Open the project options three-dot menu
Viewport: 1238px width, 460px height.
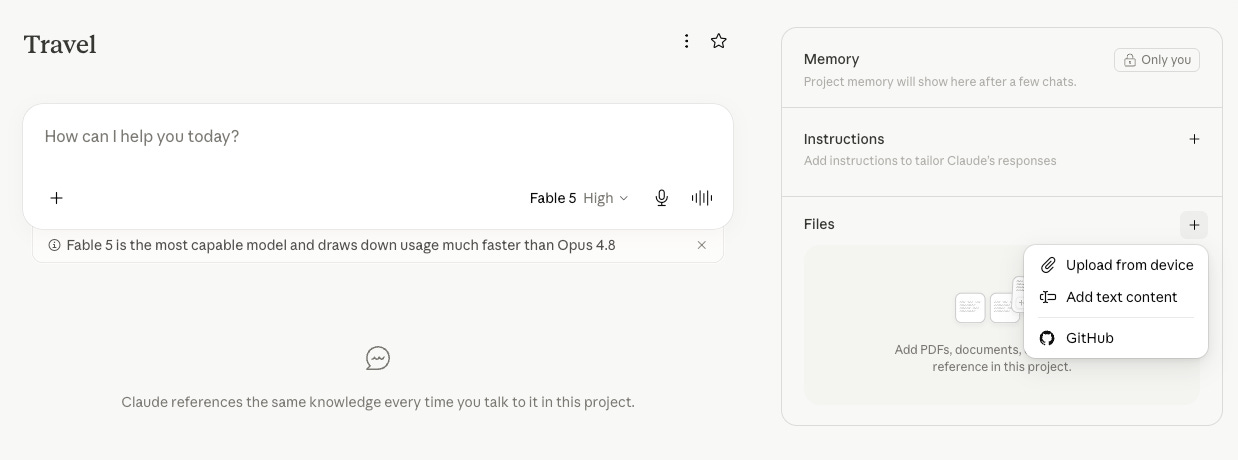(686, 41)
